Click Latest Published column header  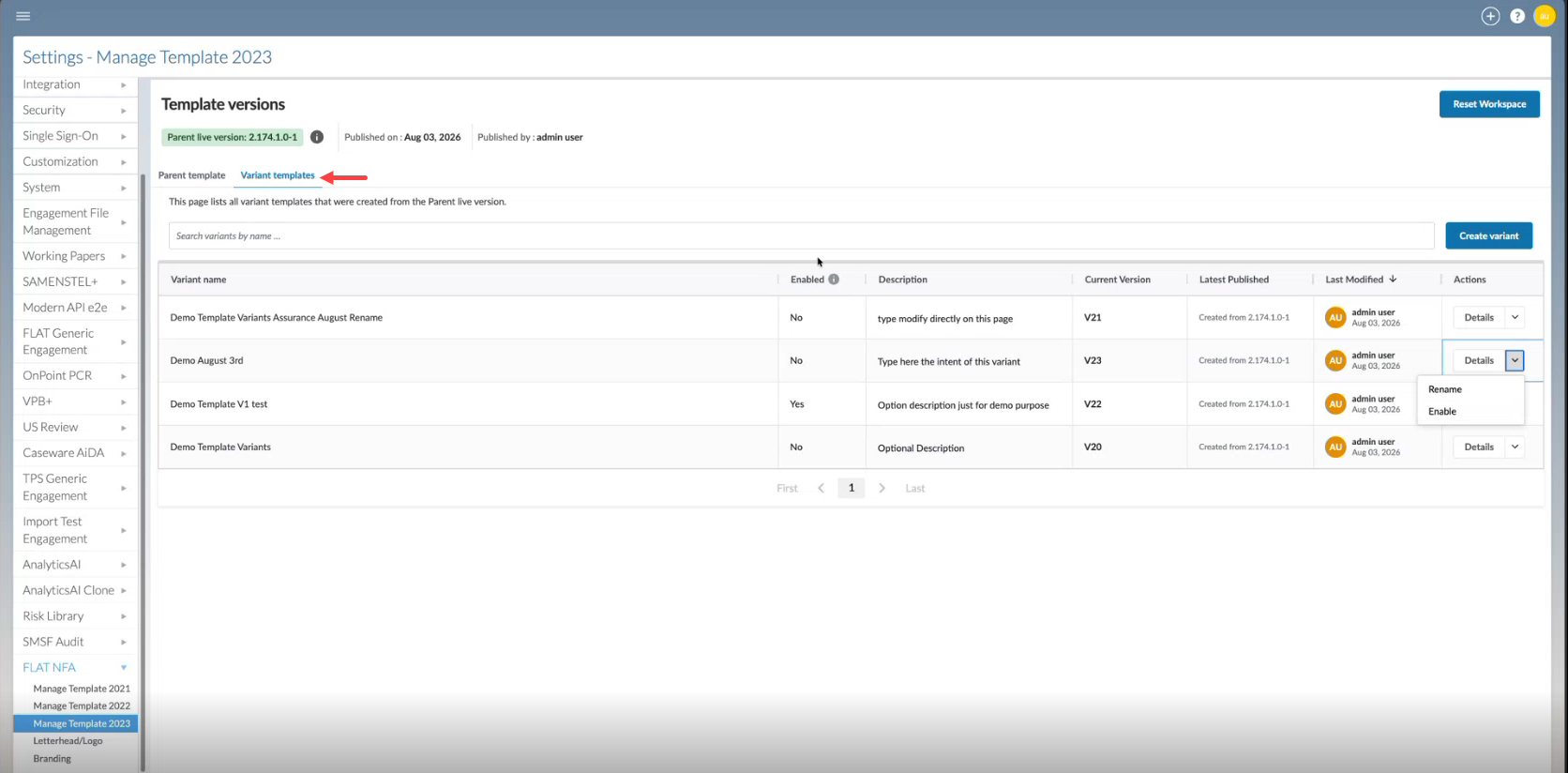[1233, 280]
